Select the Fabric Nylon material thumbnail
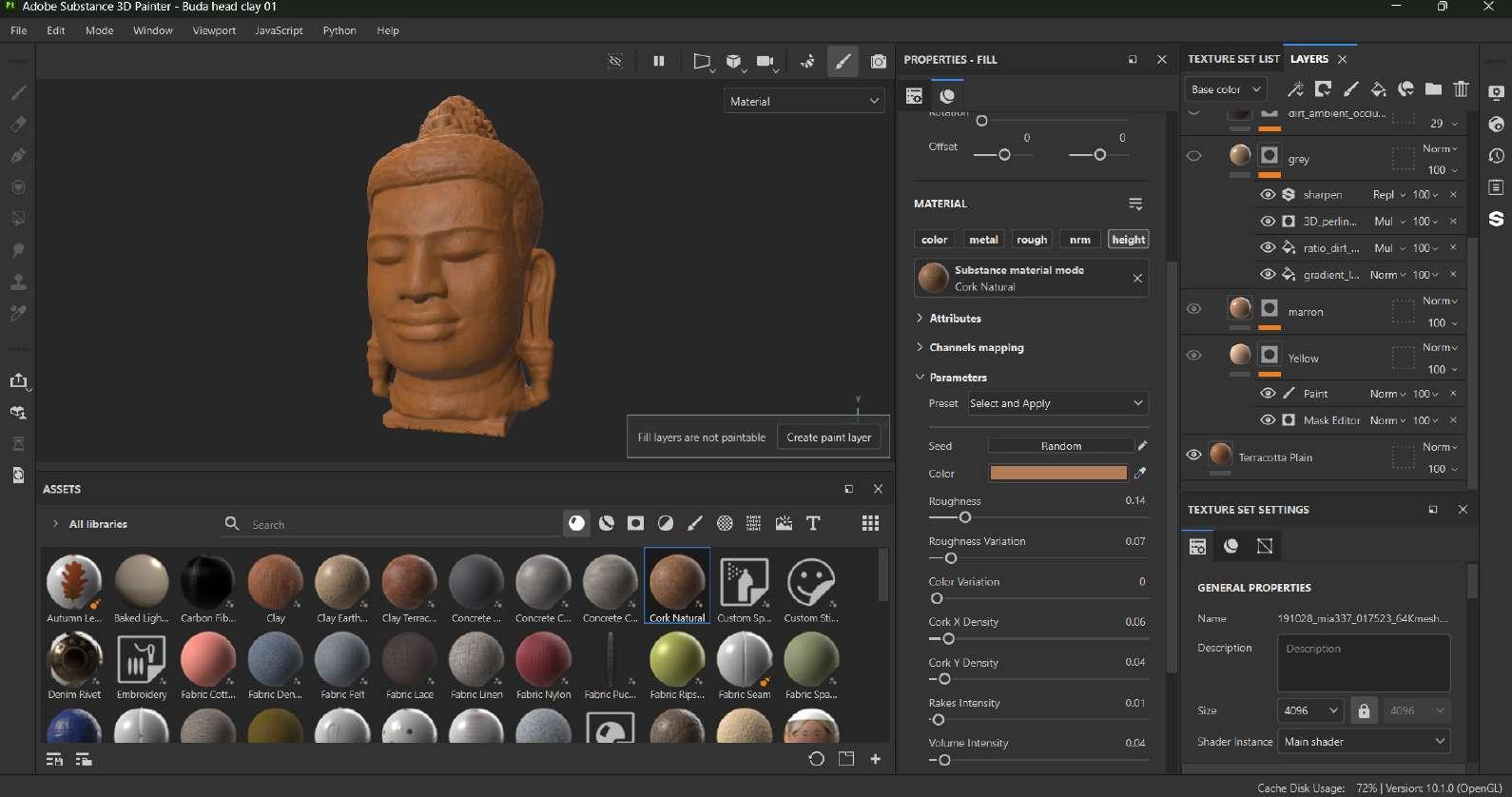The image size is (1512, 797). pyautogui.click(x=543, y=659)
